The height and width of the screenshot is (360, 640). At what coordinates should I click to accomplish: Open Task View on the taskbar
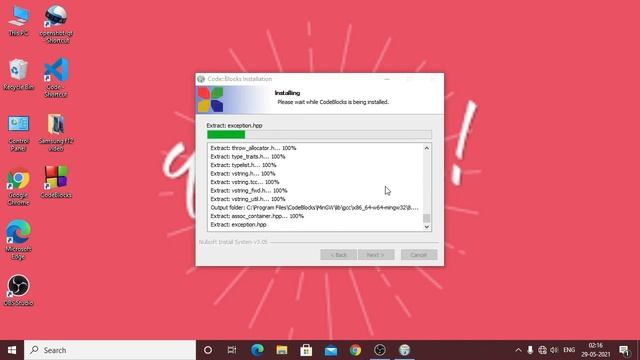(x=232, y=350)
